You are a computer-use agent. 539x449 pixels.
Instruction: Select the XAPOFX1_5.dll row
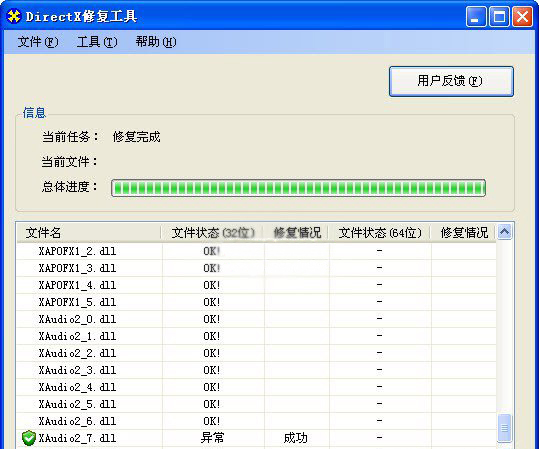click(256, 302)
